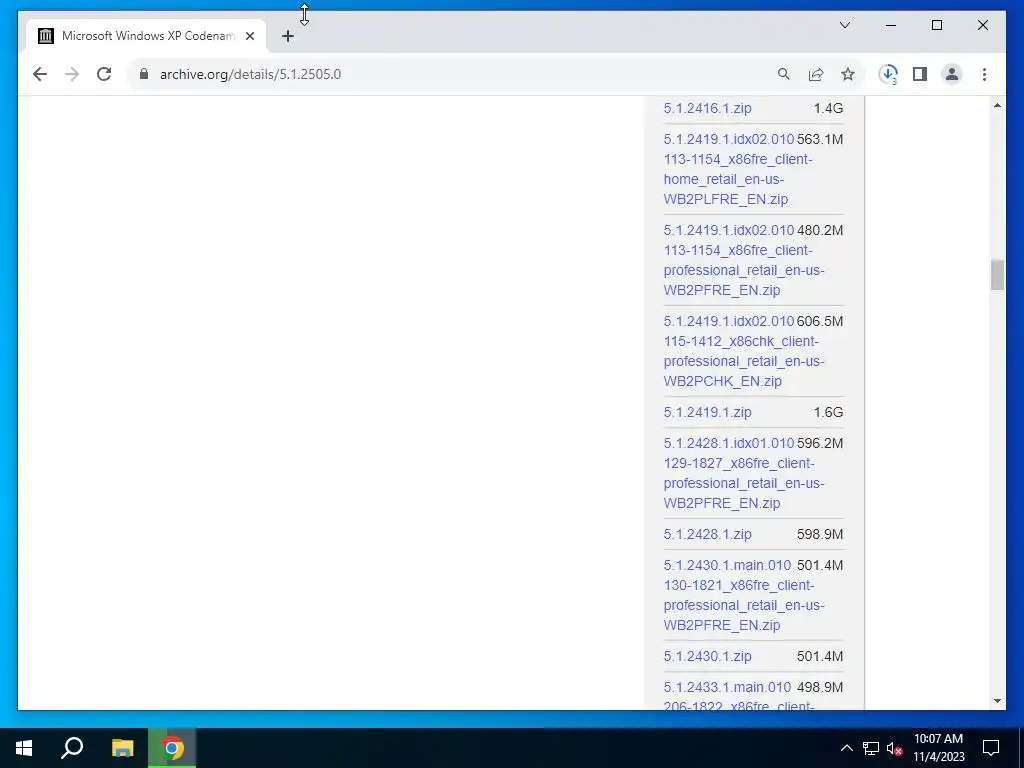The height and width of the screenshot is (768, 1024).
Task: Focus the archive.org address bar
Action: pos(451,74)
